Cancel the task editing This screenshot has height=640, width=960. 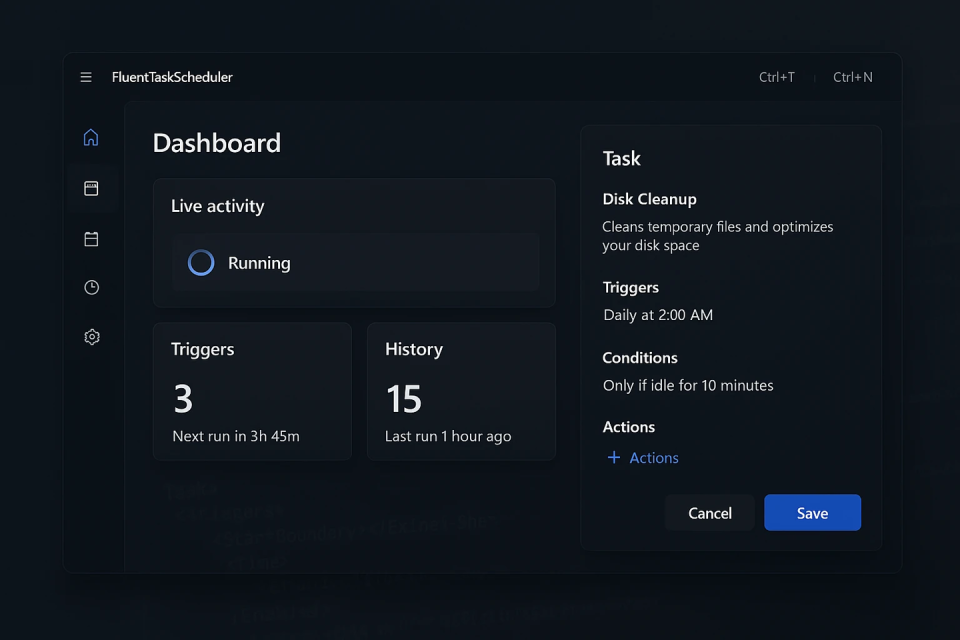[710, 513]
